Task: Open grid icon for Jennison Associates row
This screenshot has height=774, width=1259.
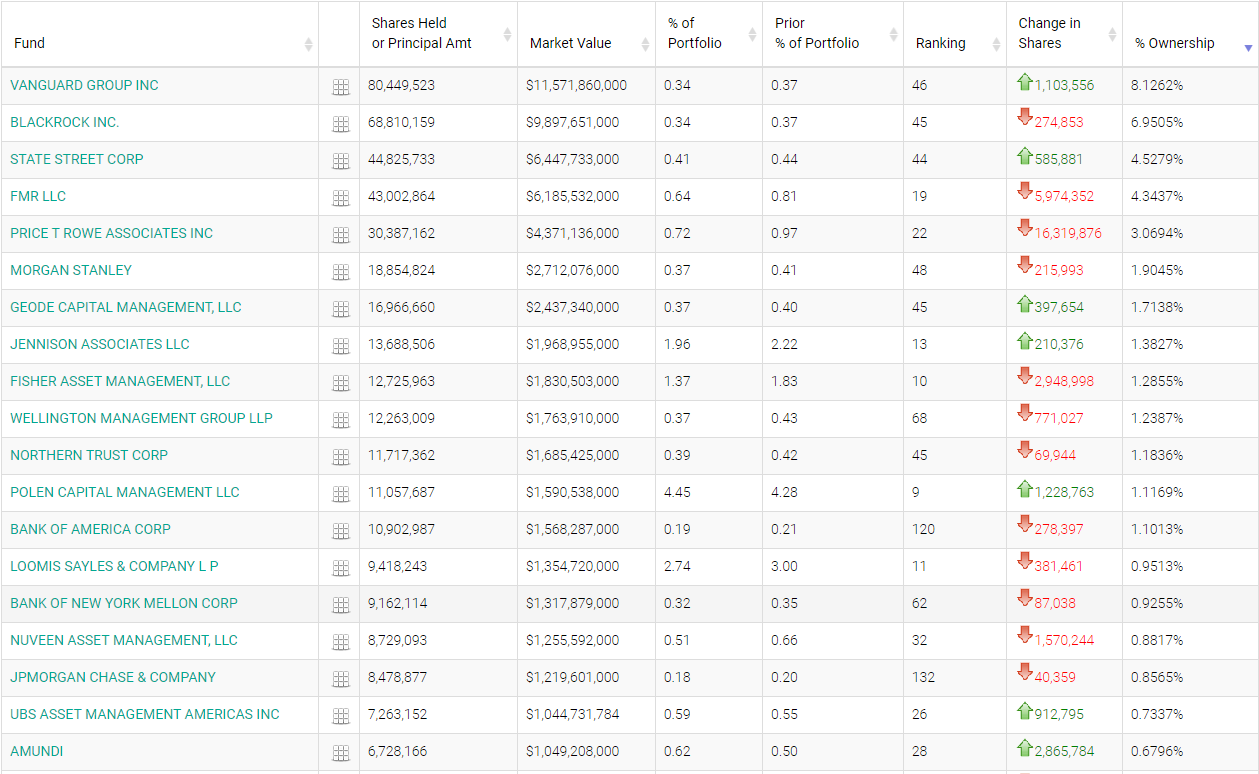Action: coord(340,346)
